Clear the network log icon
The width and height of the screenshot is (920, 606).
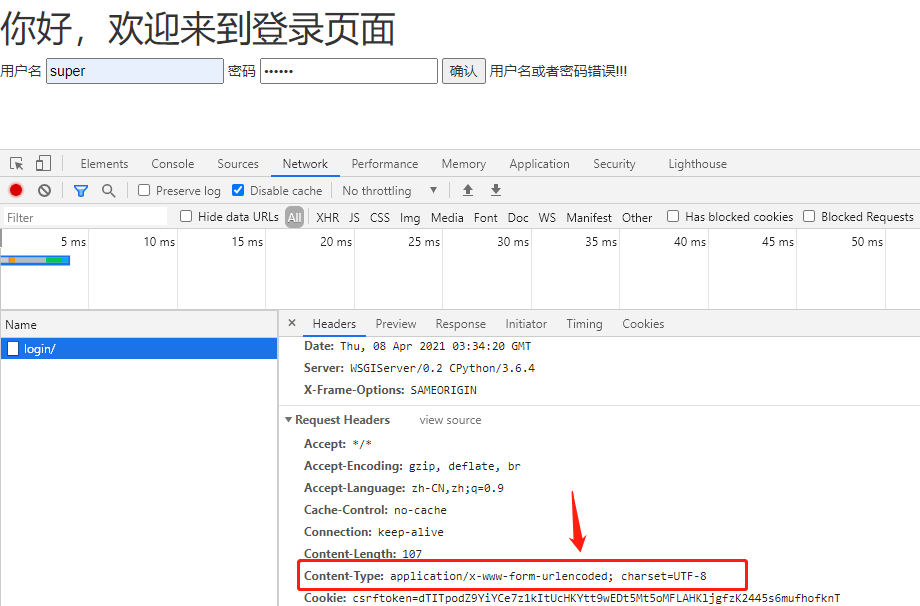tap(45, 190)
